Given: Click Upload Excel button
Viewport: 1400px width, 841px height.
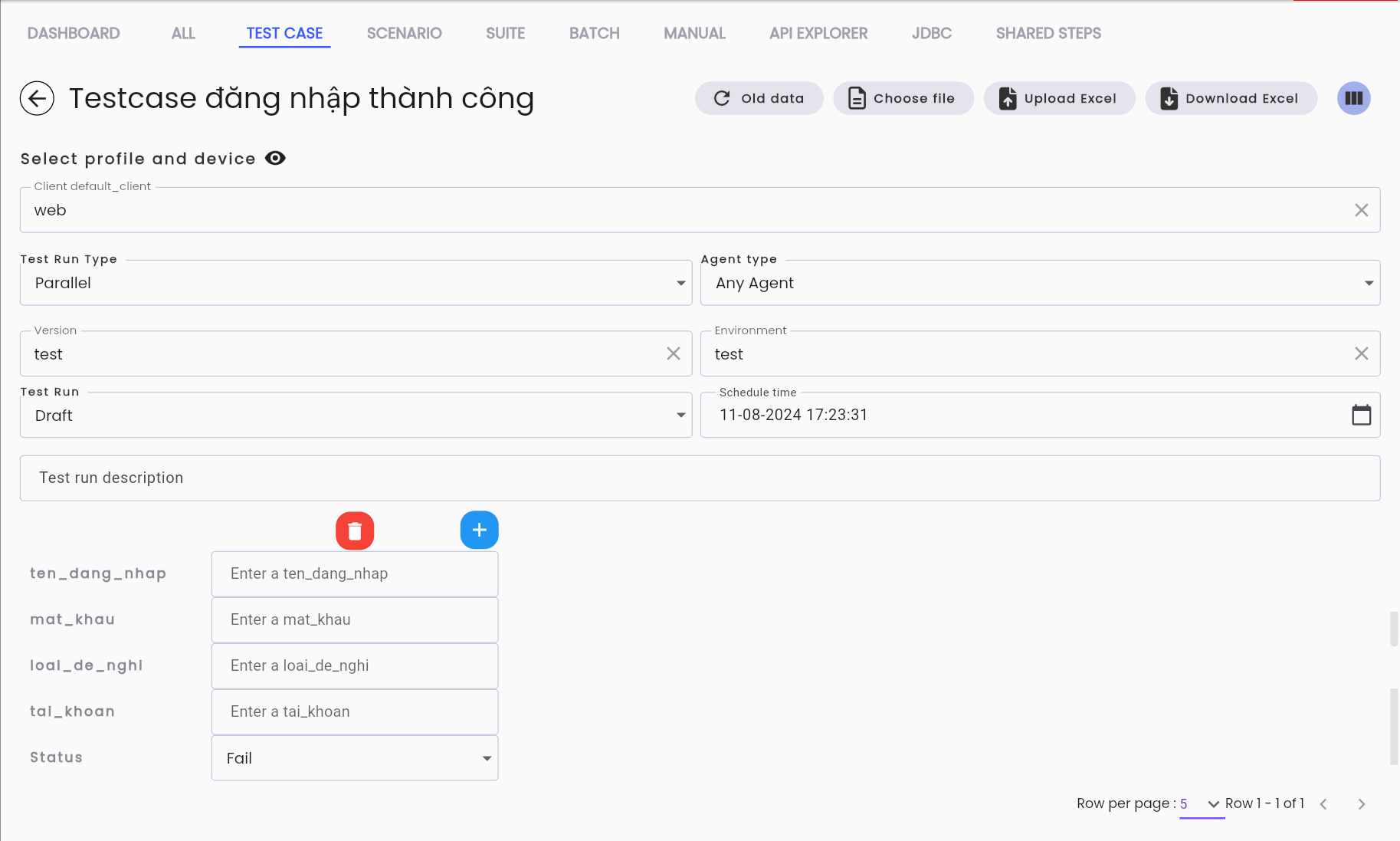Looking at the screenshot, I should coord(1059,98).
